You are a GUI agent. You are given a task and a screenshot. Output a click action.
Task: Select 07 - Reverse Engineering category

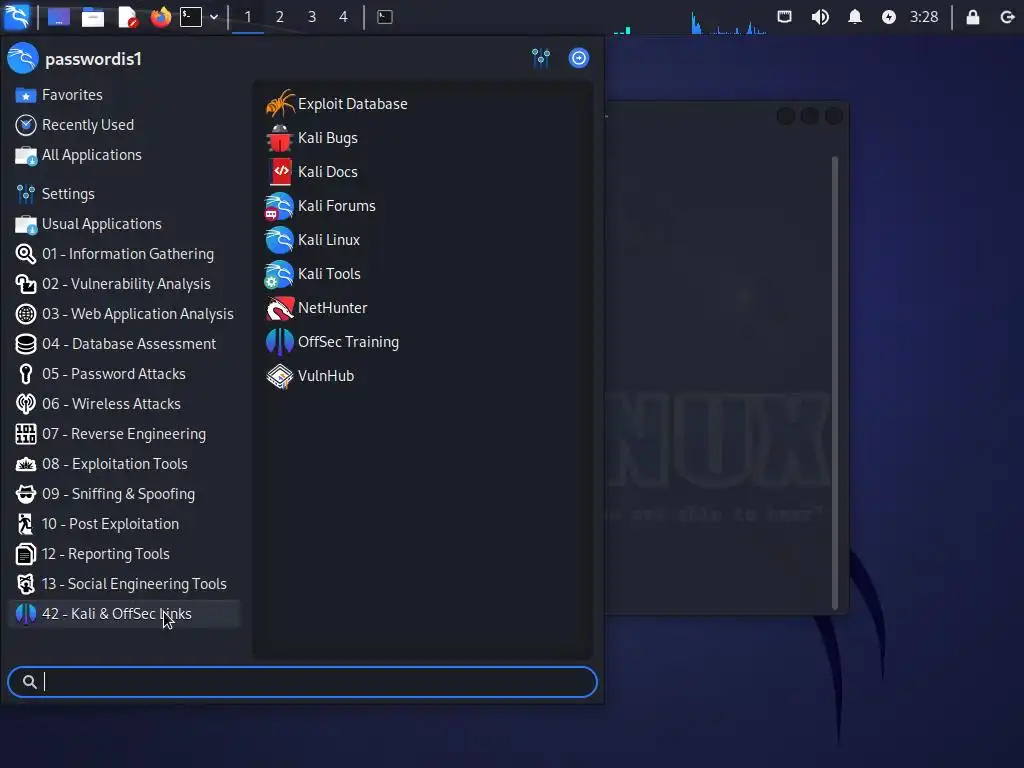(x=124, y=434)
